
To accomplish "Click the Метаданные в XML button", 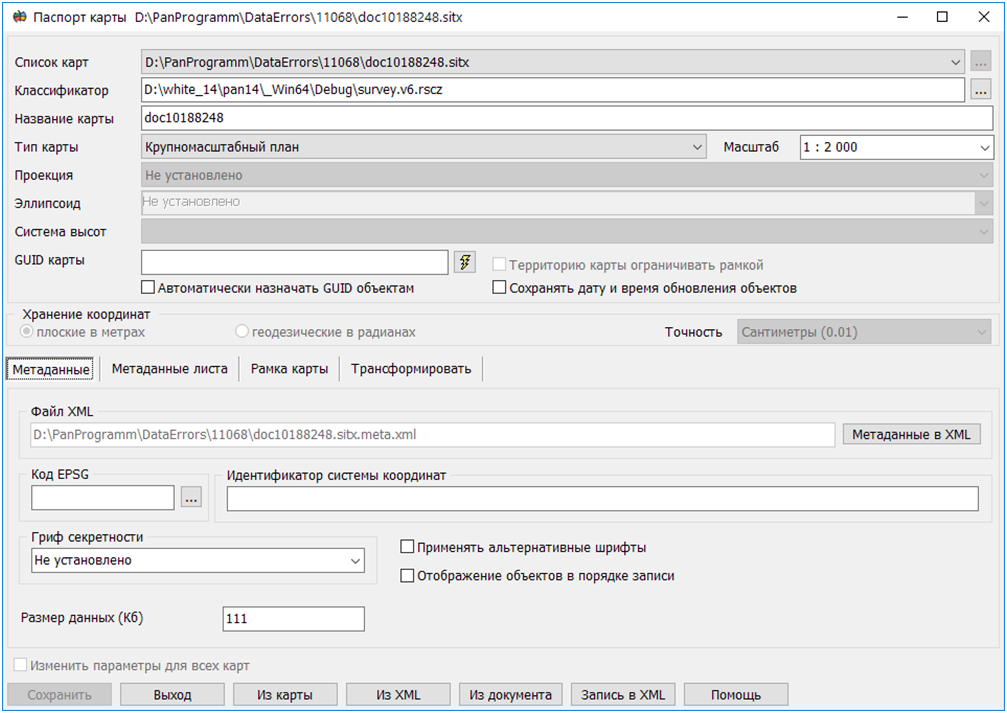I will 911,434.
